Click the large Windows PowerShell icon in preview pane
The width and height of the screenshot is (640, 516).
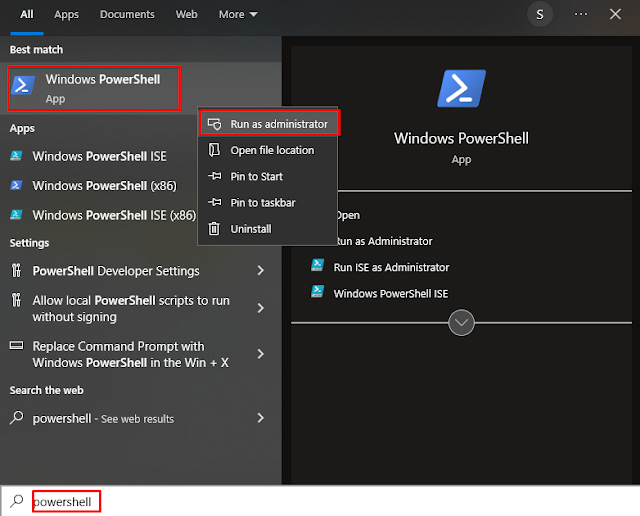click(462, 89)
